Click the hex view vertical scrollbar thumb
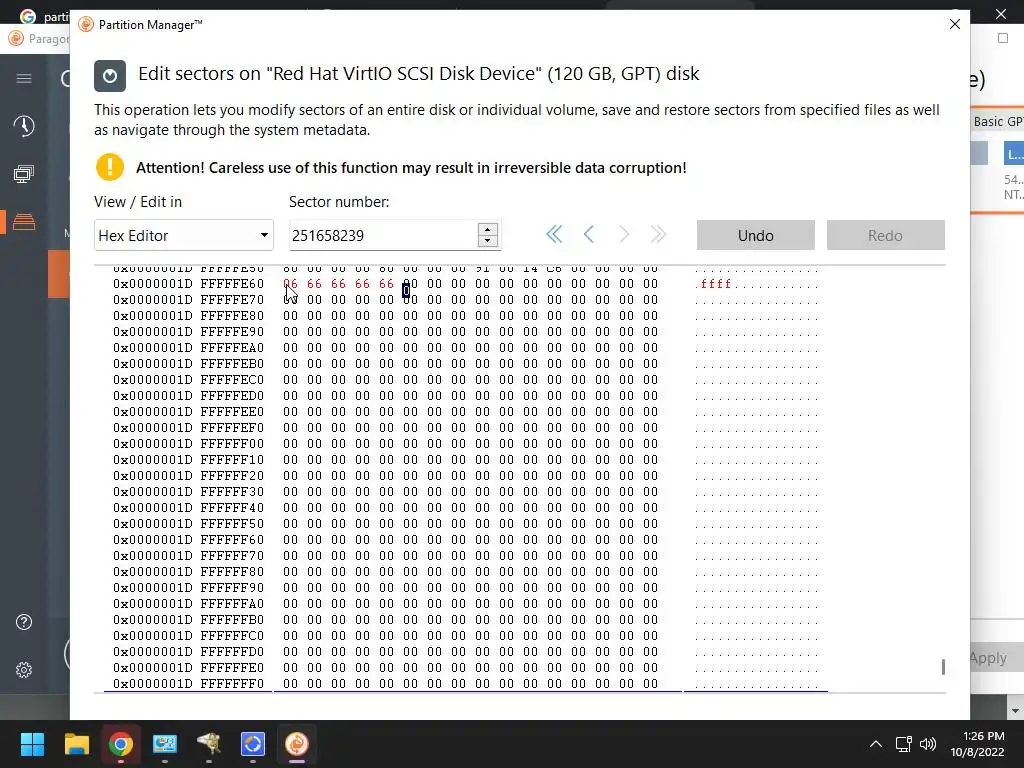This screenshot has height=768, width=1024. click(943, 667)
